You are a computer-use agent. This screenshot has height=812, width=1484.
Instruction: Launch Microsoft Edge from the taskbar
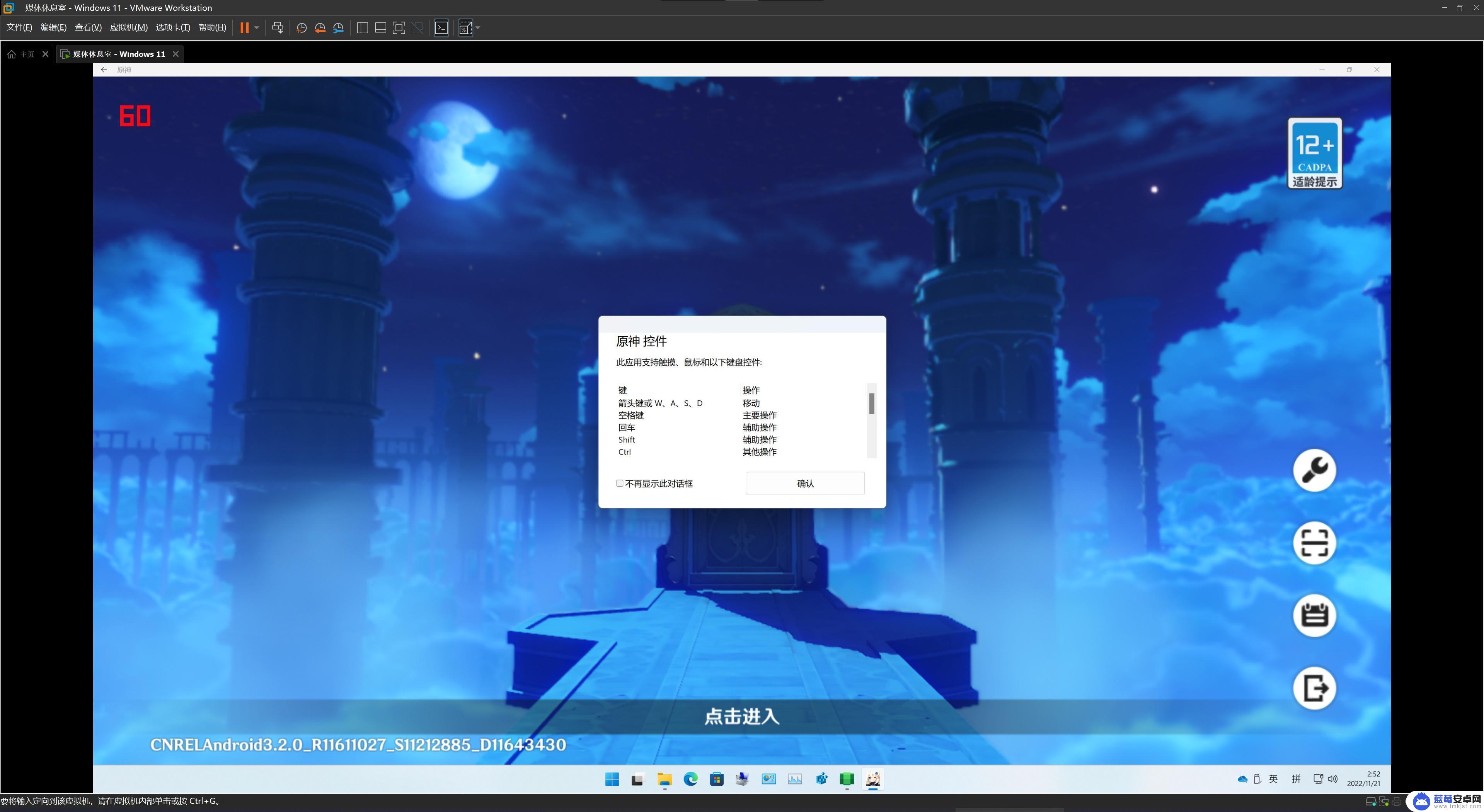pyautogui.click(x=690, y=779)
